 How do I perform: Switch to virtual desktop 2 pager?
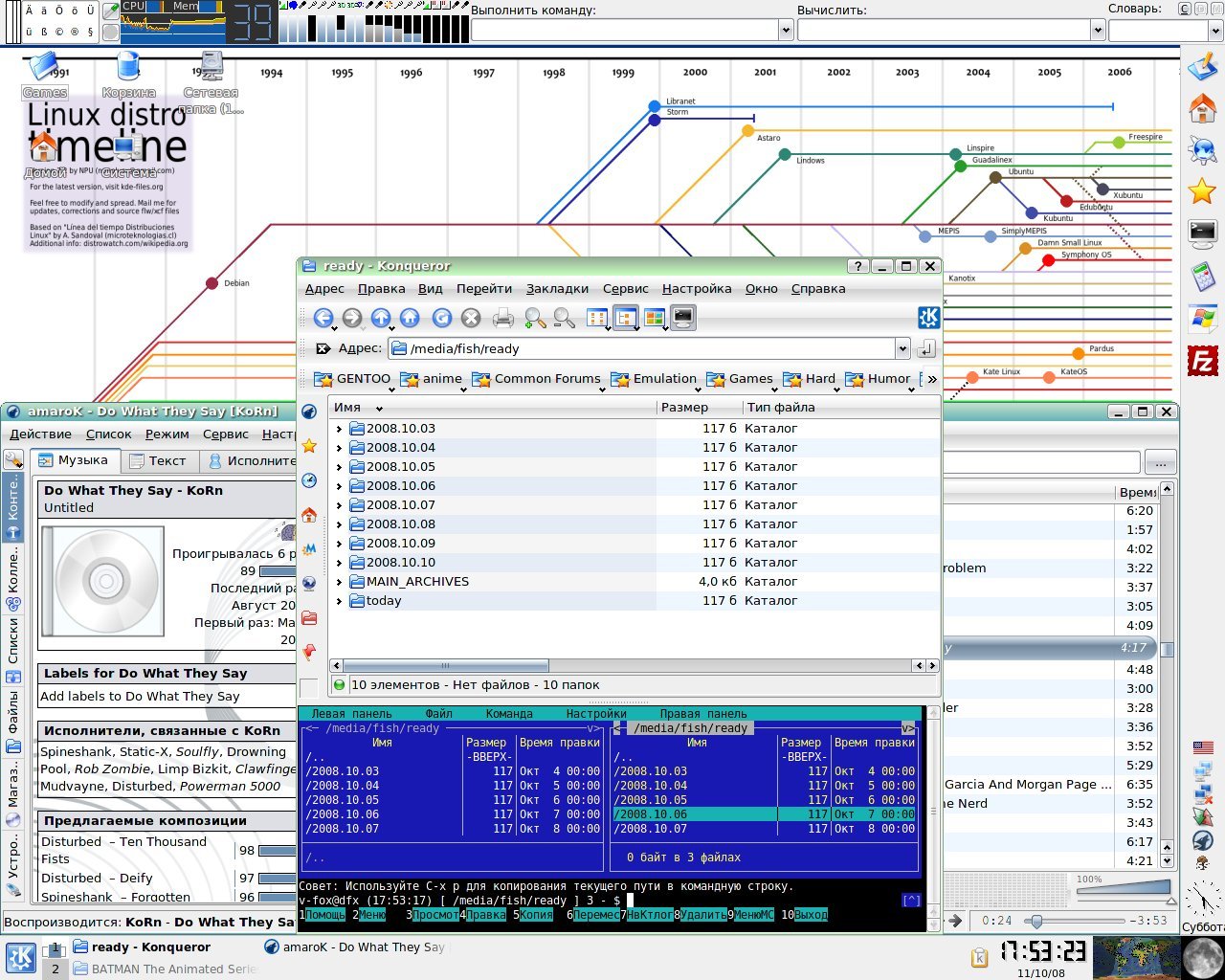click(55, 969)
